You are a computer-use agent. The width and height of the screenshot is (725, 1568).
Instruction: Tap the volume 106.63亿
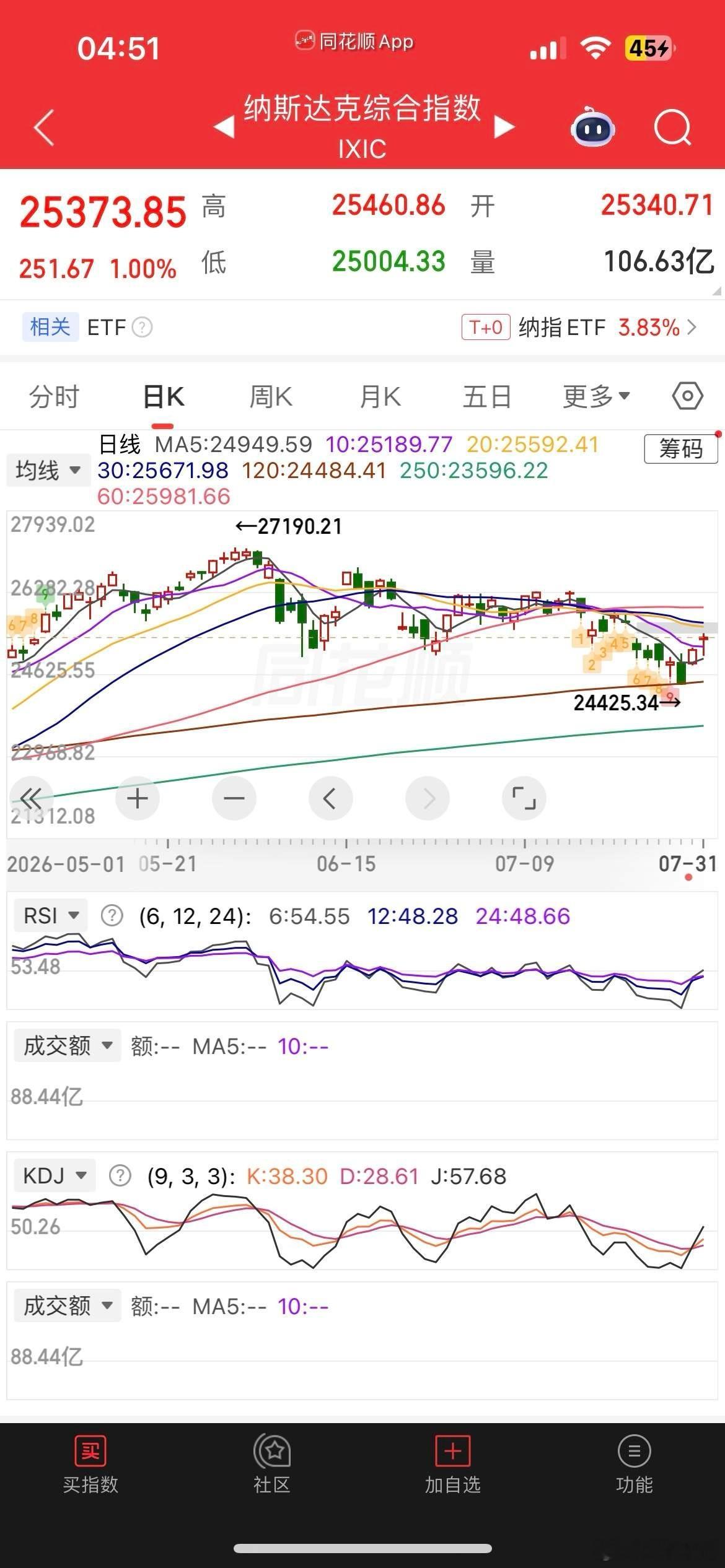click(659, 261)
